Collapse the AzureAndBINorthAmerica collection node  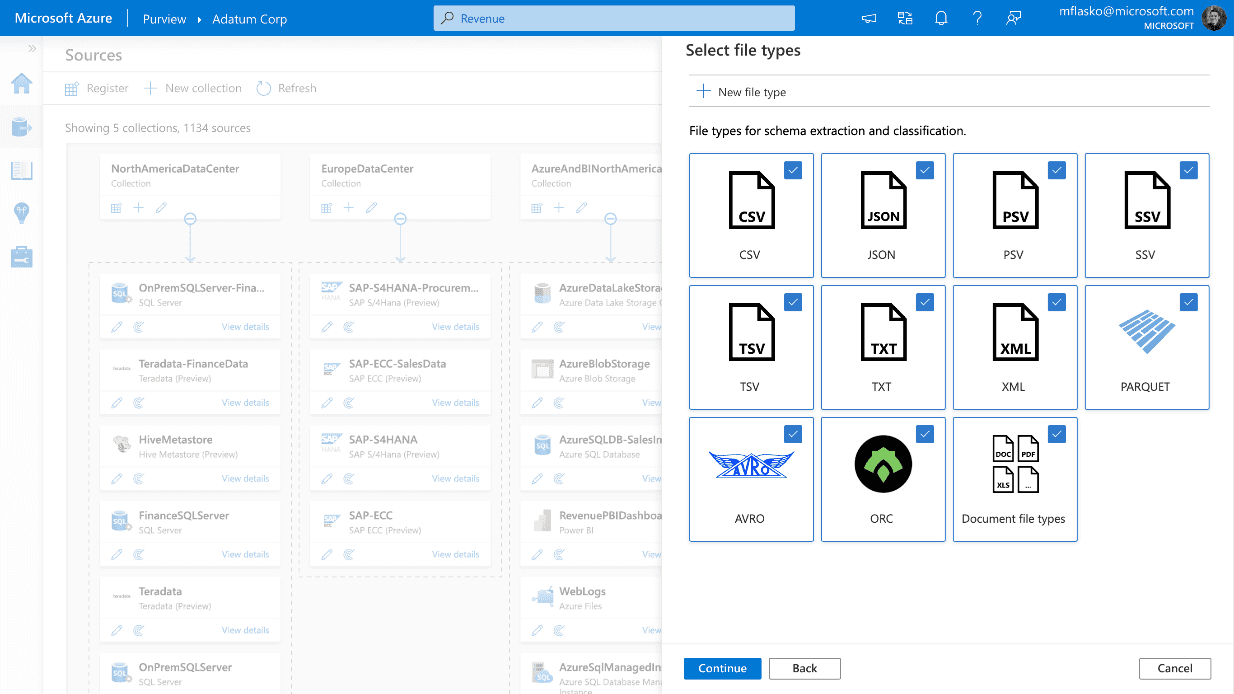pyautogui.click(x=610, y=219)
